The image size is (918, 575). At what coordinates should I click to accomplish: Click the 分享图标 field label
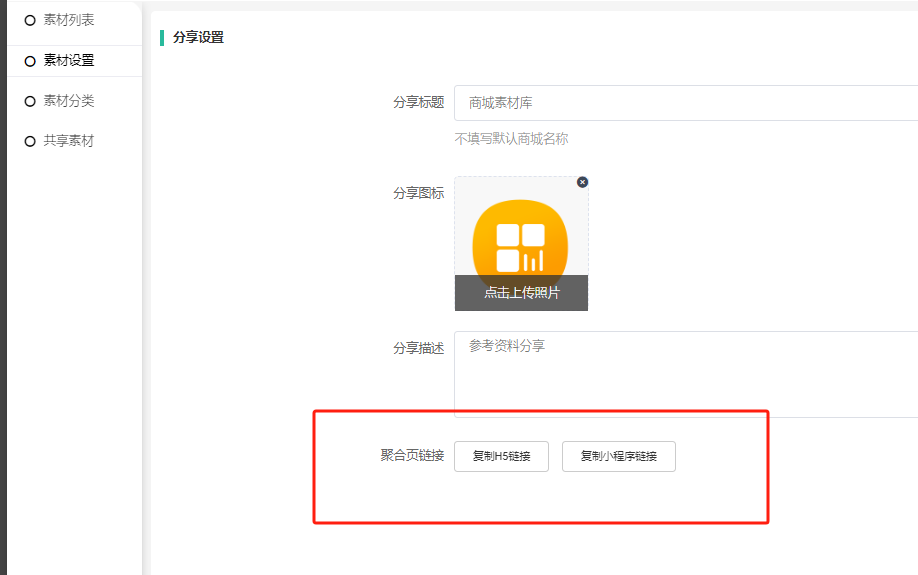(x=418, y=193)
